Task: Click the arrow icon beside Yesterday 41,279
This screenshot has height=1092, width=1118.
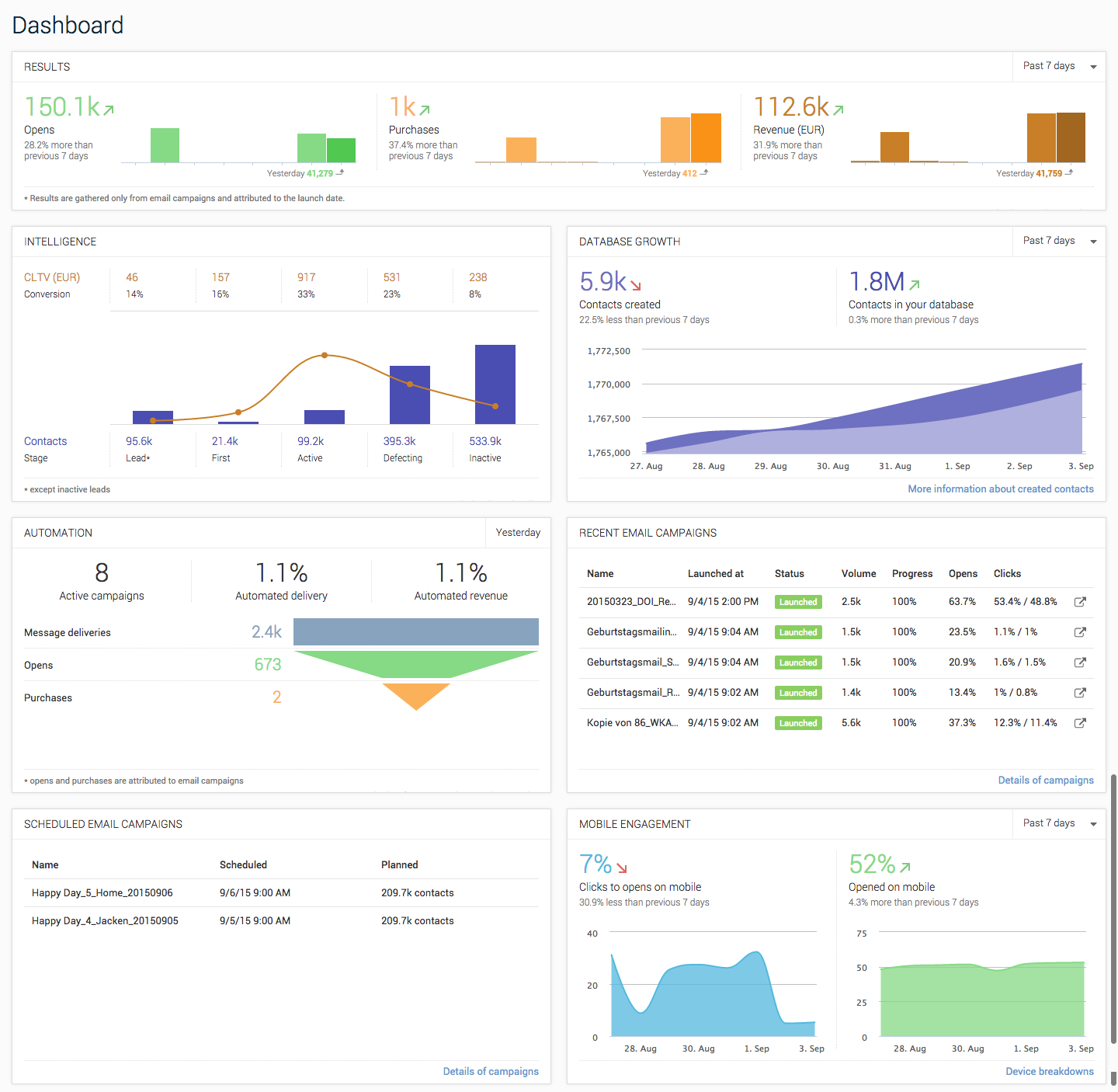Action: (340, 172)
